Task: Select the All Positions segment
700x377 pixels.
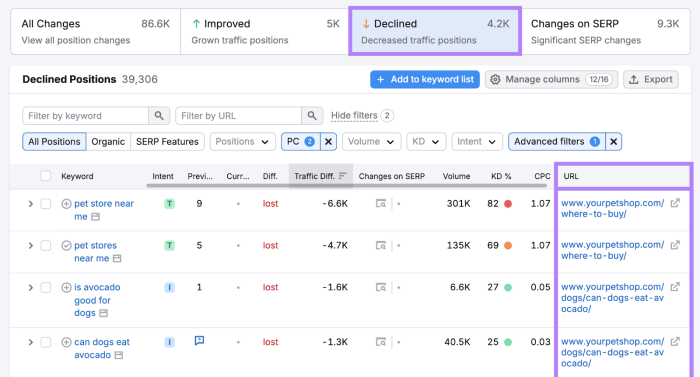Action: (54, 142)
